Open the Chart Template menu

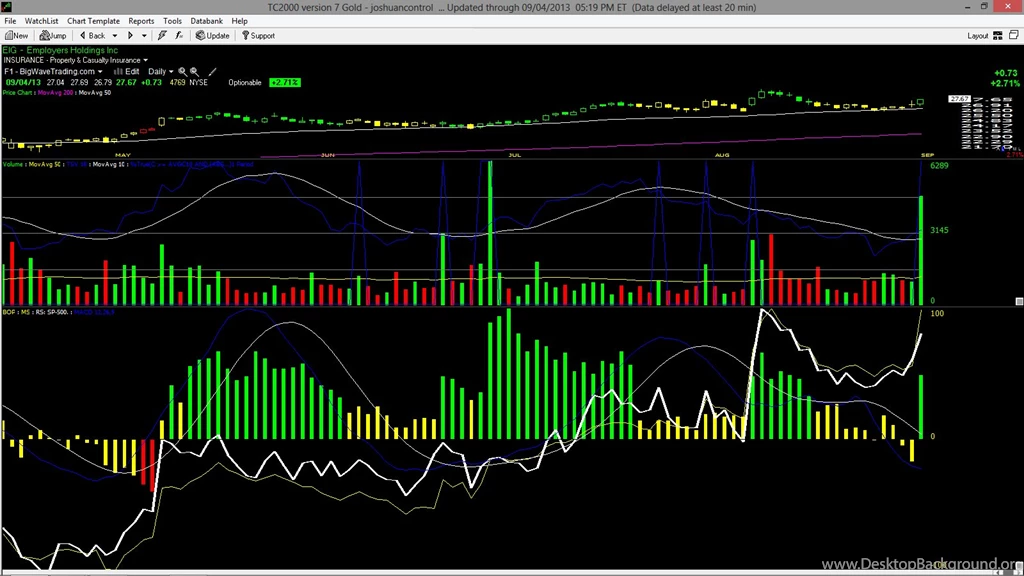pos(93,20)
